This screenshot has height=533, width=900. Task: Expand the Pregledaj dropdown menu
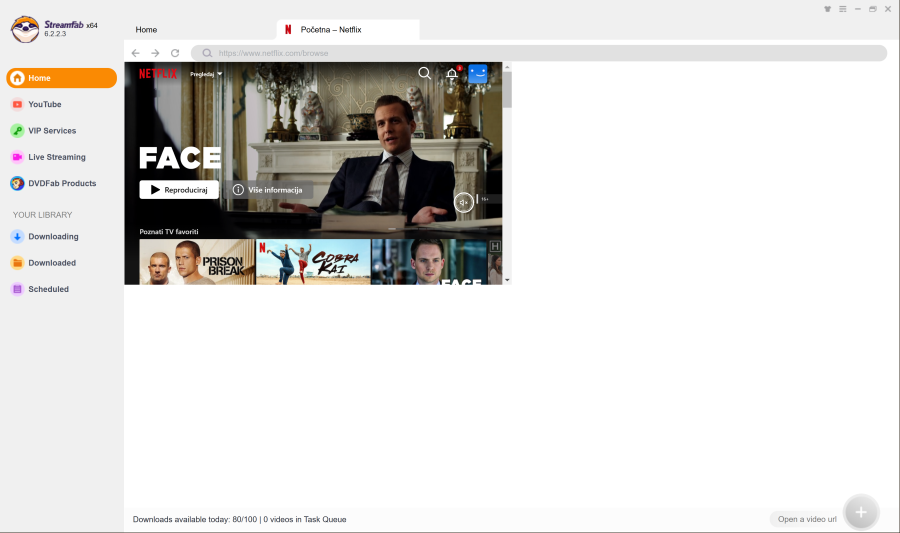(206, 74)
